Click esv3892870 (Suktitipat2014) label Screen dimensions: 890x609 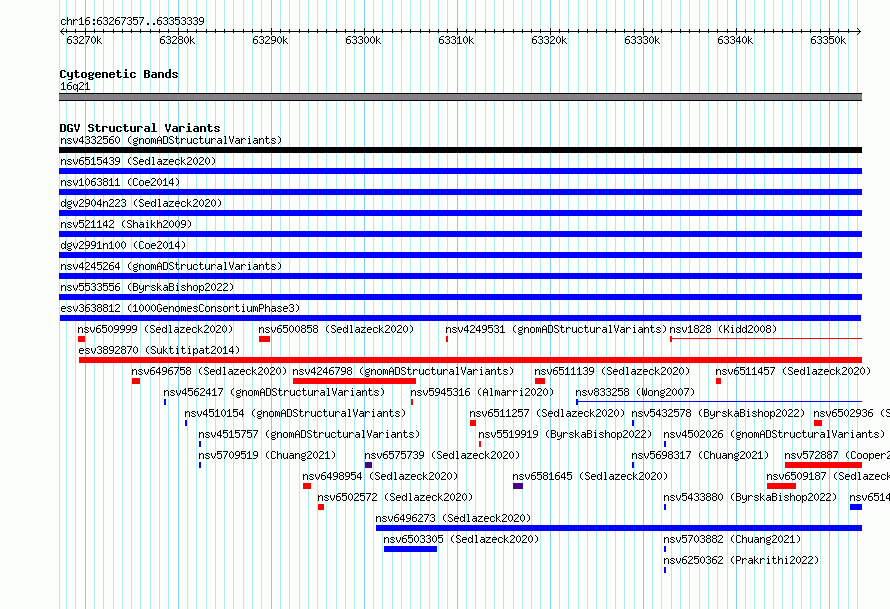pos(159,350)
